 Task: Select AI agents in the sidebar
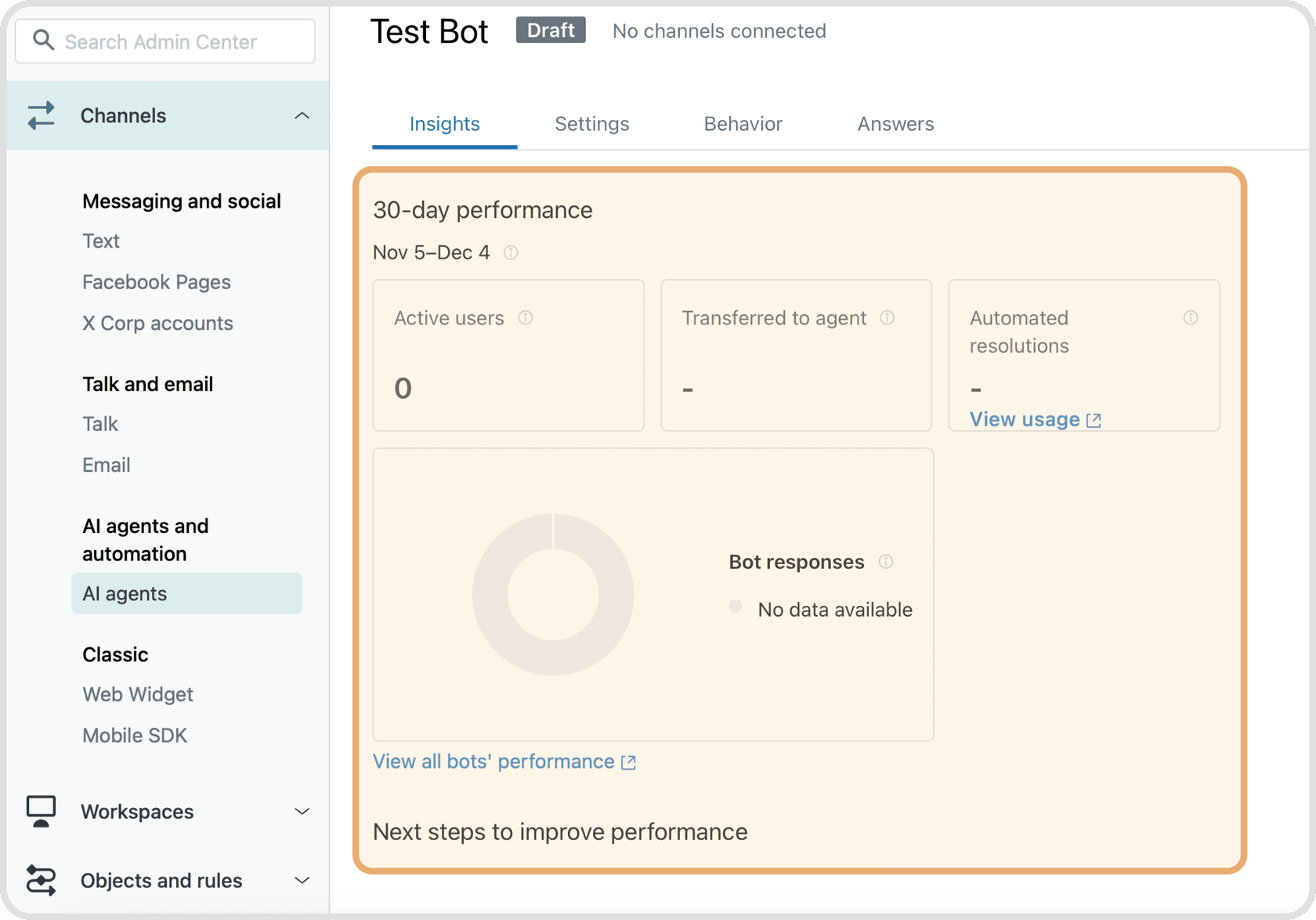pyautogui.click(x=125, y=593)
